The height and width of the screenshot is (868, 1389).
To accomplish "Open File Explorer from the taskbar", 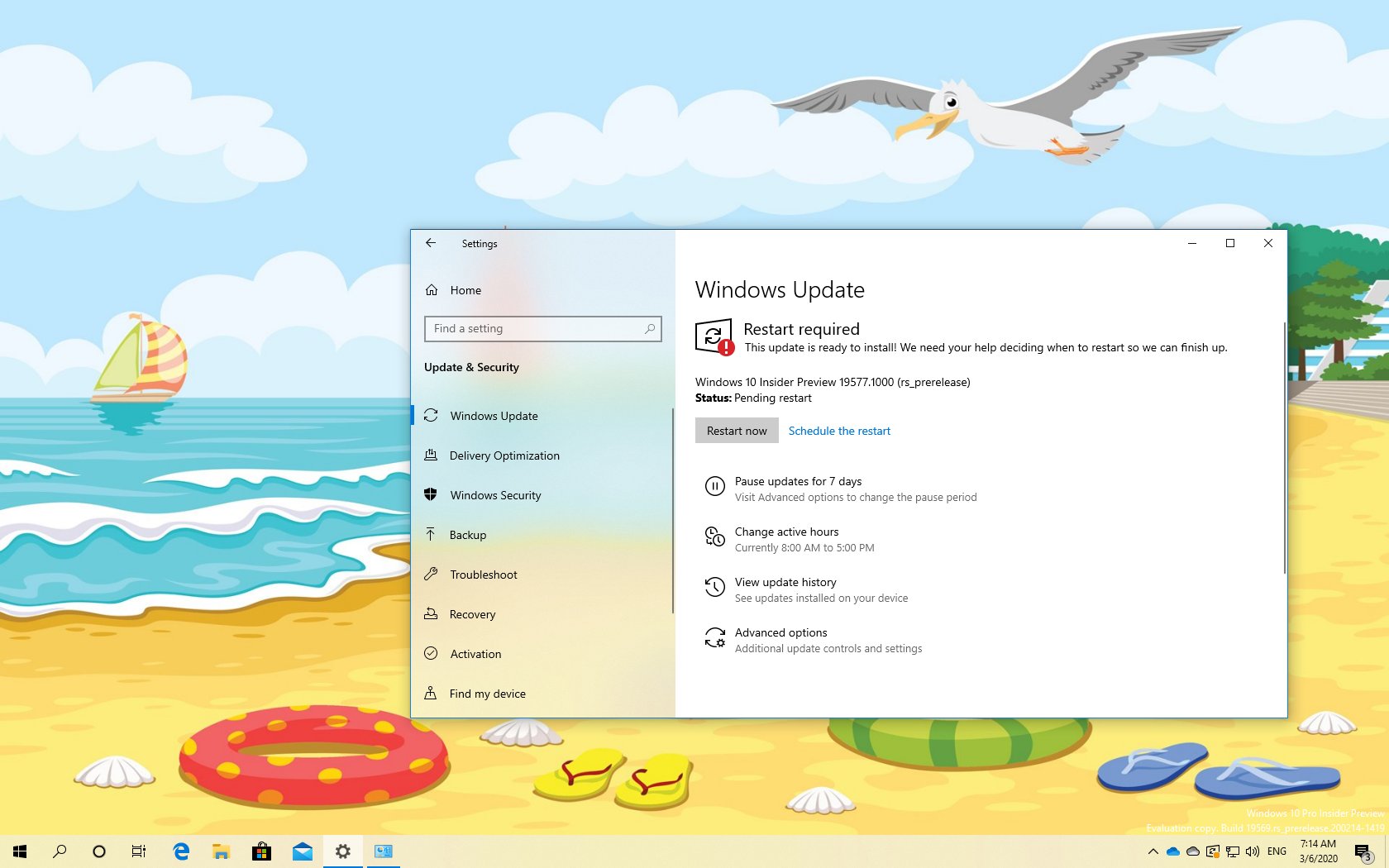I will point(221,851).
